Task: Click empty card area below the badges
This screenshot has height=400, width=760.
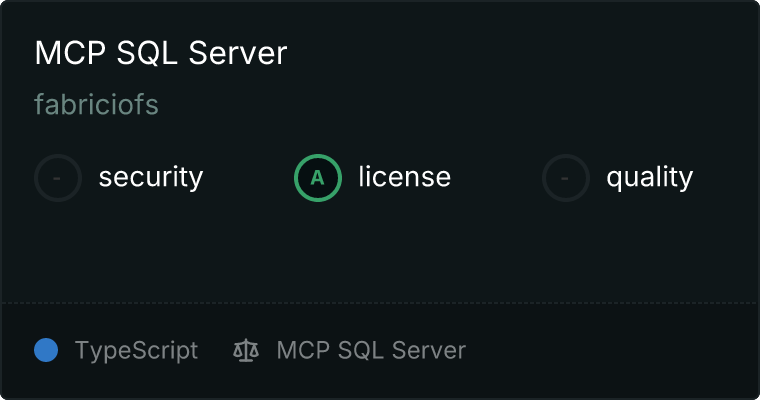Action: [380, 250]
